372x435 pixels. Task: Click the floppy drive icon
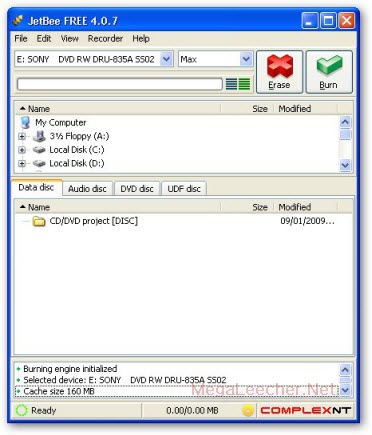(x=39, y=136)
